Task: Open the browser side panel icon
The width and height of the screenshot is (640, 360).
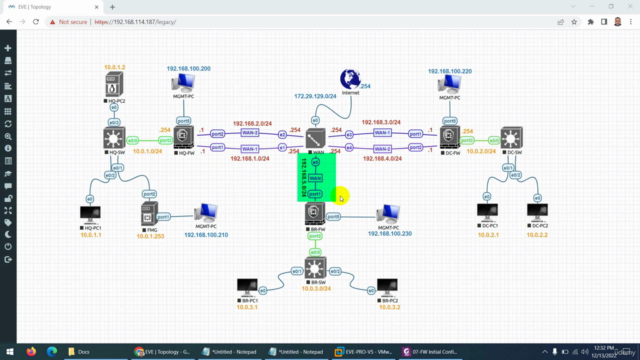Action: (604, 22)
